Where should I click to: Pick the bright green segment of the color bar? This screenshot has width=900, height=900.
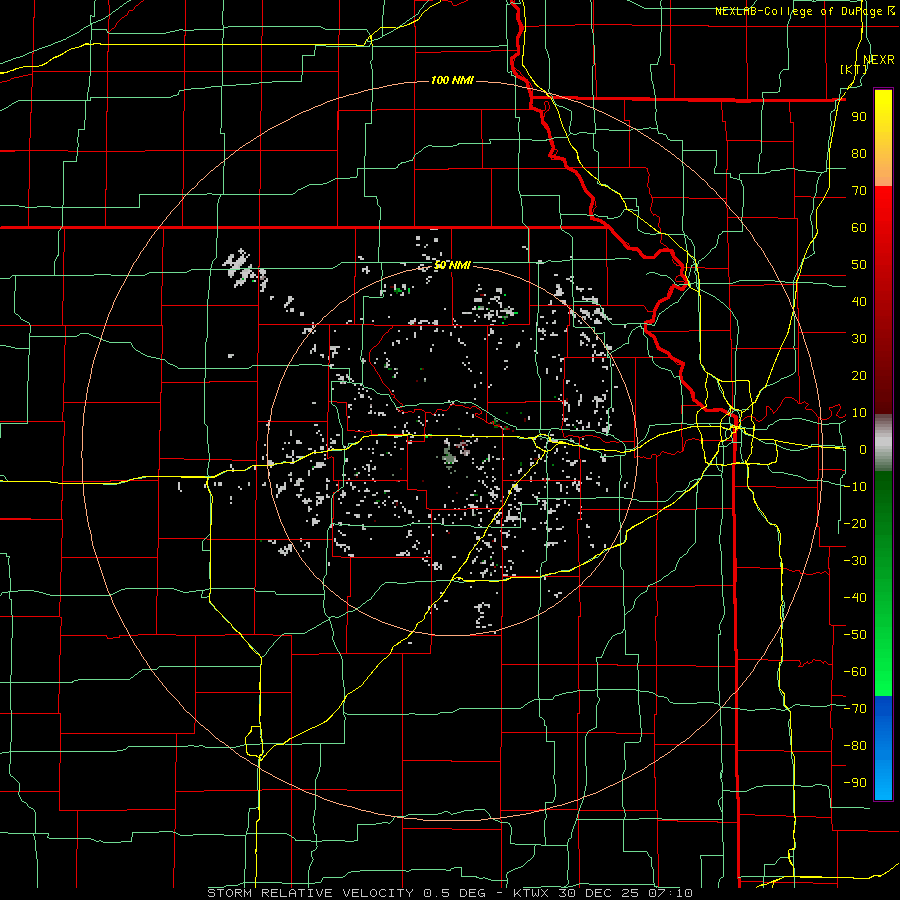(883, 660)
